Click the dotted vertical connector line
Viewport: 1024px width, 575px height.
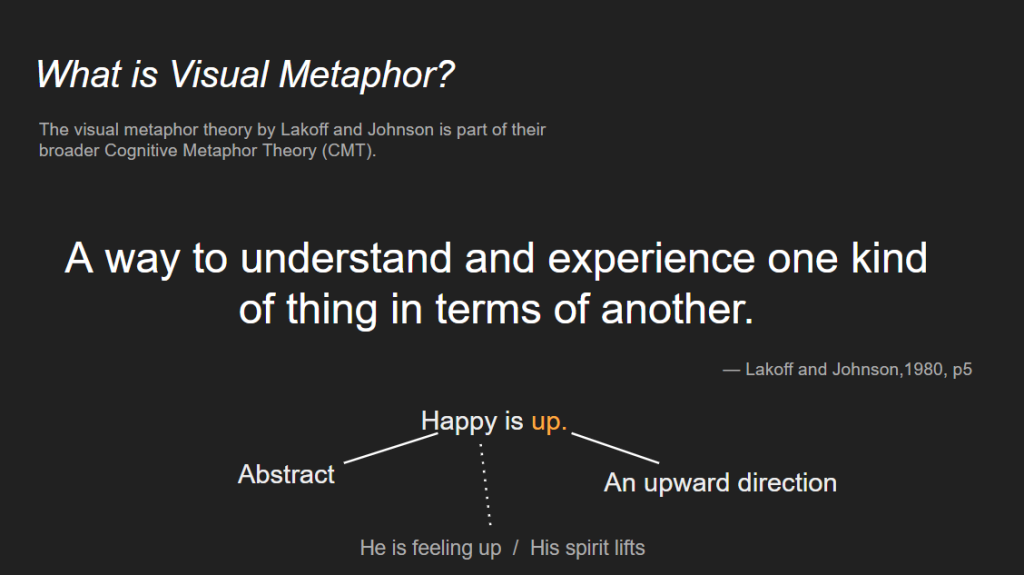[x=486, y=484]
